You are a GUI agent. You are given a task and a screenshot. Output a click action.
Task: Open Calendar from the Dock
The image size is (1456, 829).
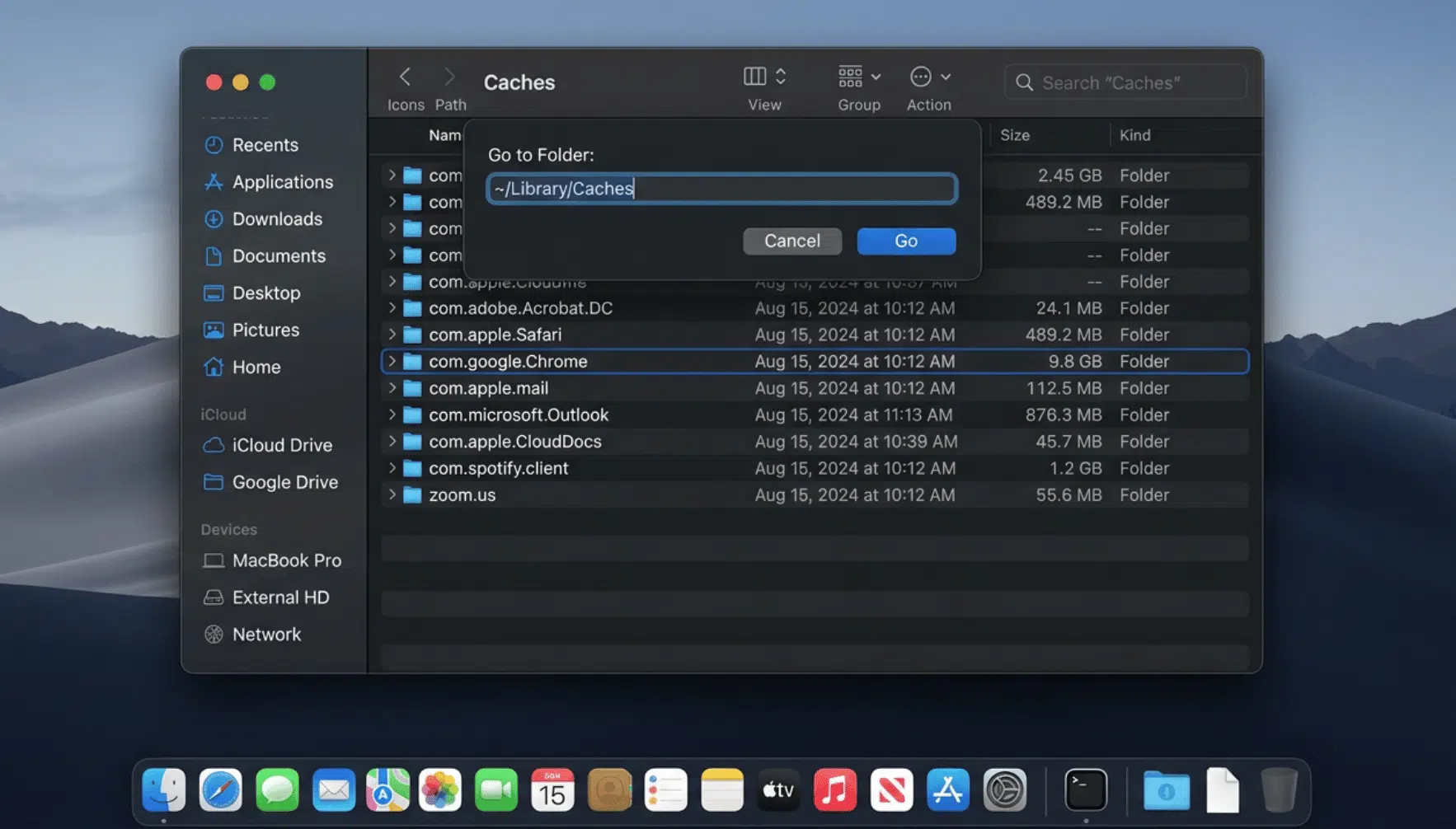(x=552, y=790)
